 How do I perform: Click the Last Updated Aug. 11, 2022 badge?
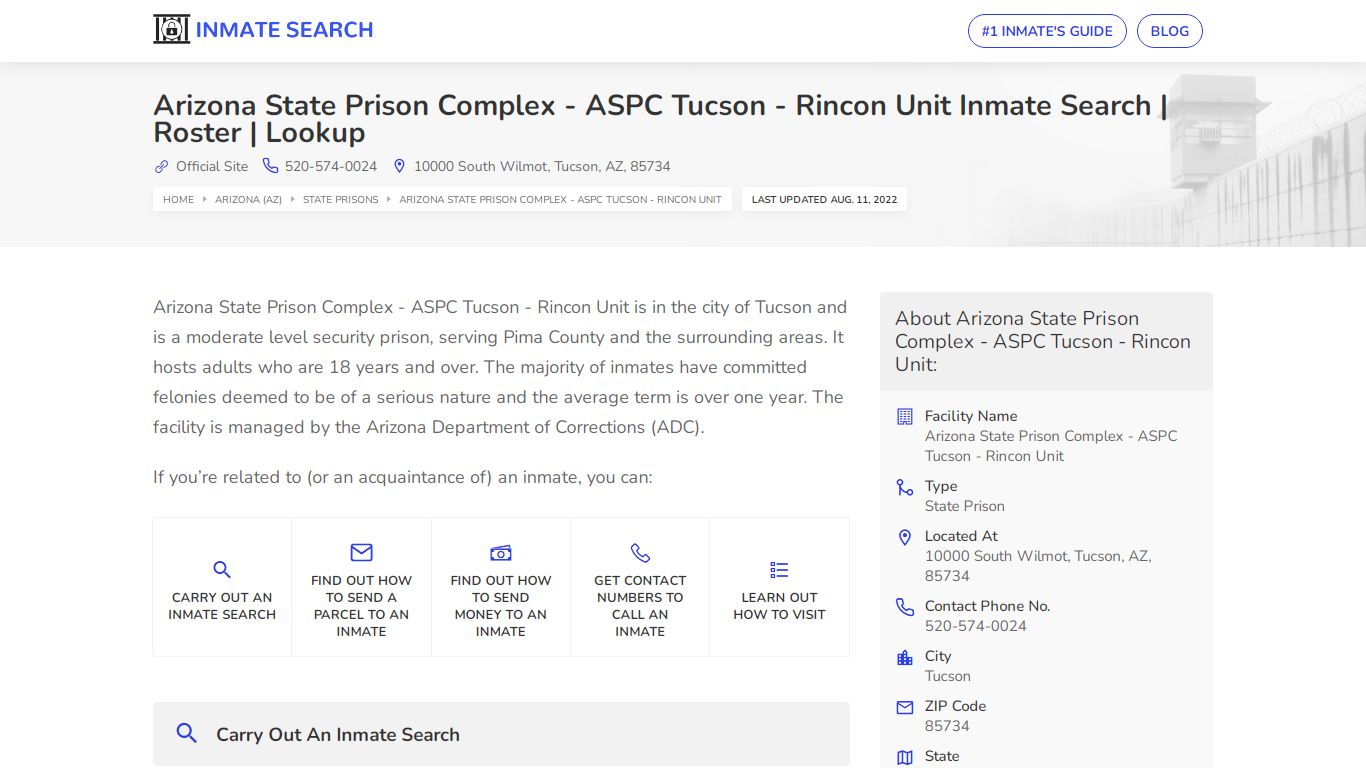pos(824,199)
